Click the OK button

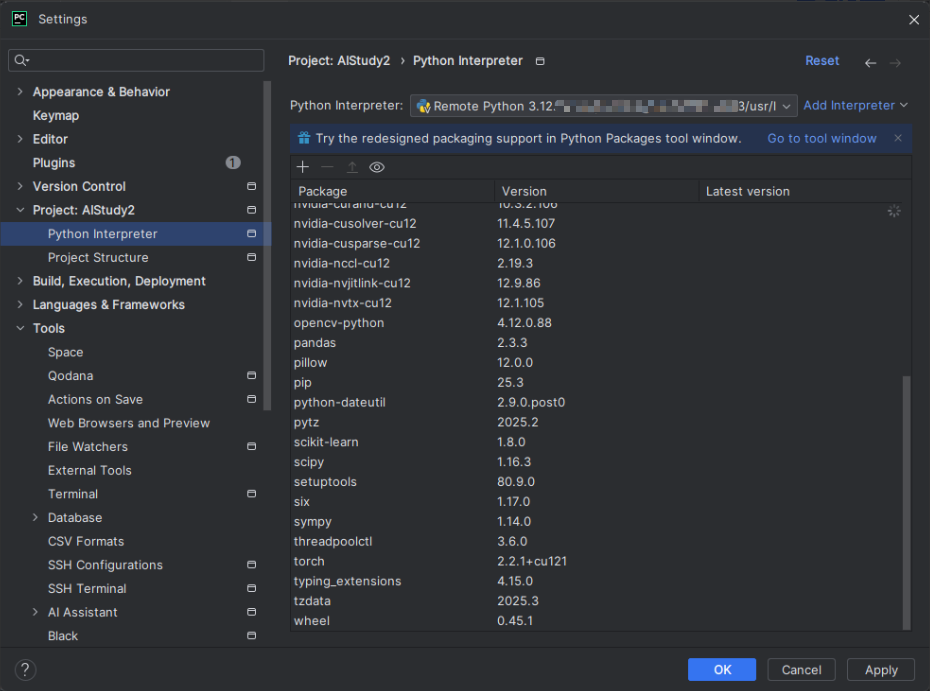point(722,670)
